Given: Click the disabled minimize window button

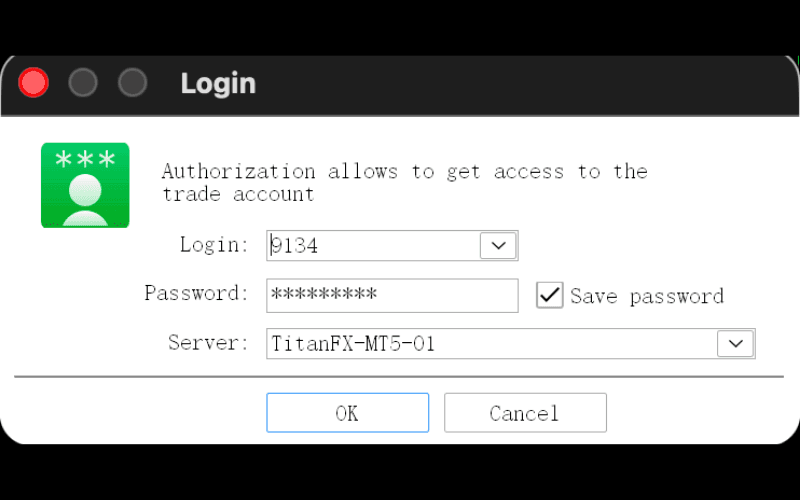Looking at the screenshot, I should pos(83,82).
